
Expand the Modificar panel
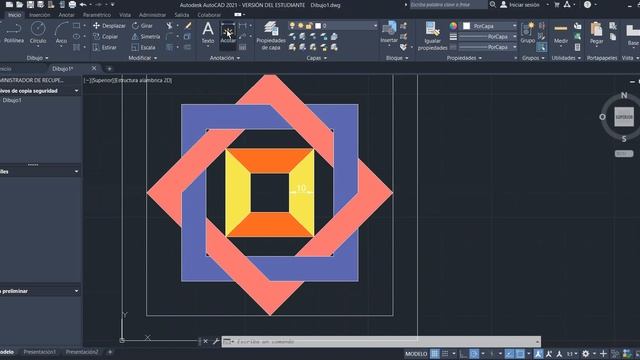143,58
